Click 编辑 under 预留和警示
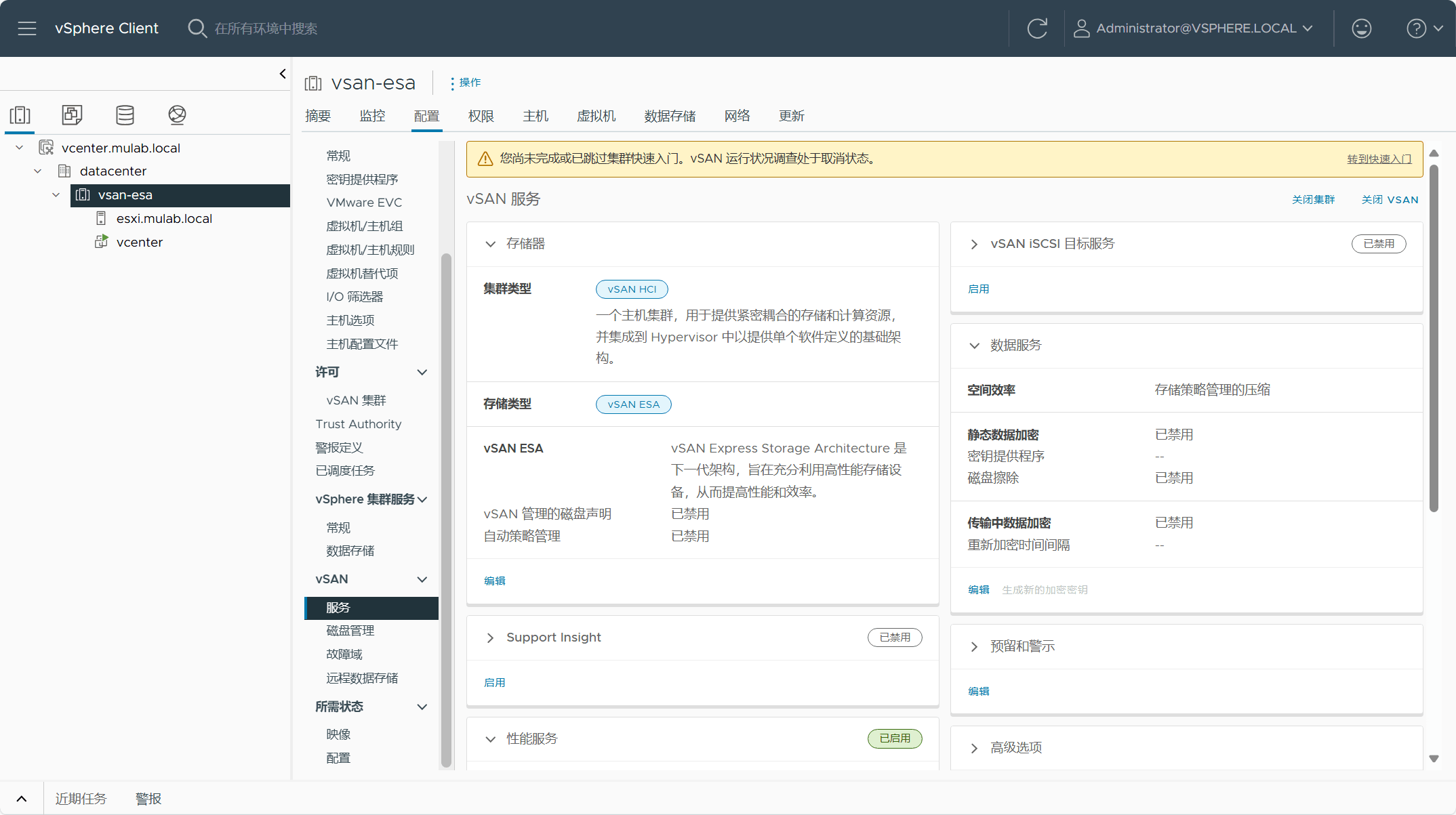The height and width of the screenshot is (815, 1456). 978,691
